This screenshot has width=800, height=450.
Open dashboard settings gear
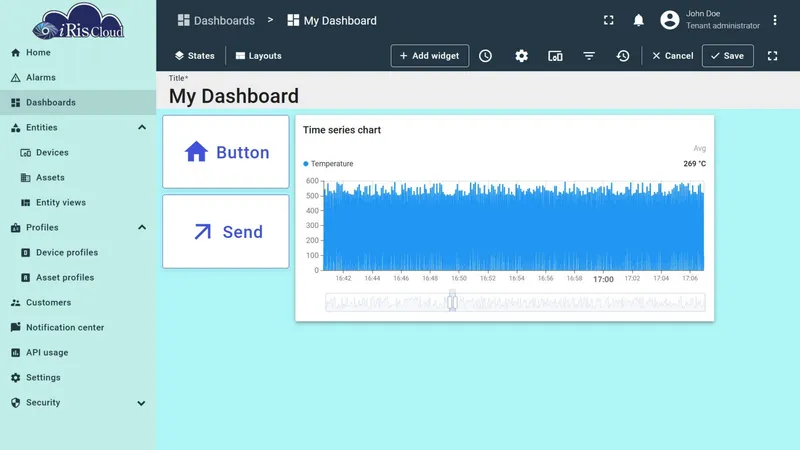[x=521, y=56]
